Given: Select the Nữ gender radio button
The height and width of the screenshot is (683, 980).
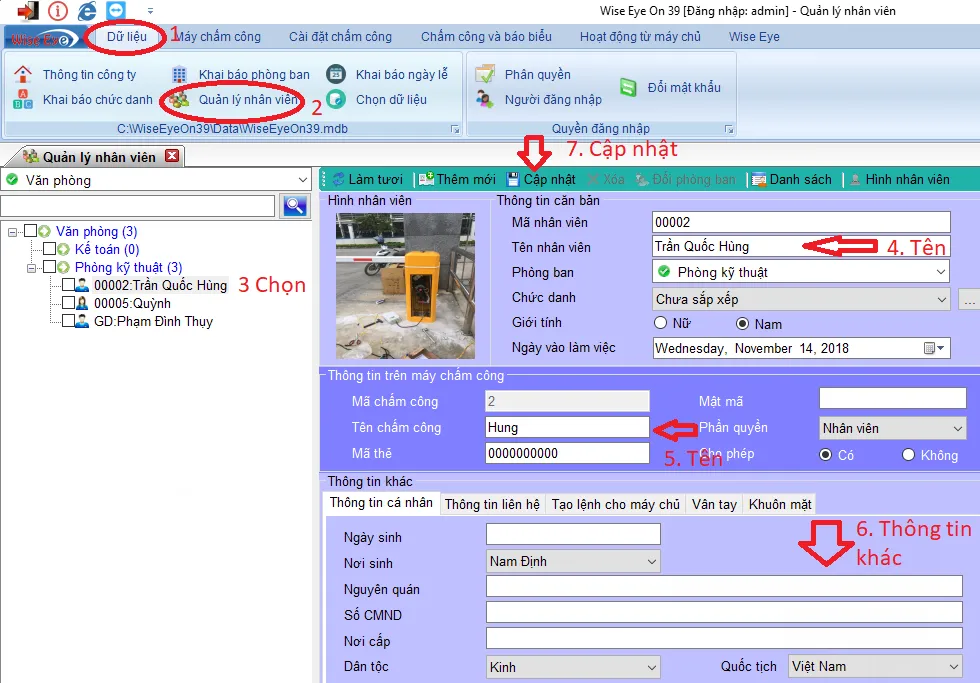Looking at the screenshot, I should click(660, 323).
